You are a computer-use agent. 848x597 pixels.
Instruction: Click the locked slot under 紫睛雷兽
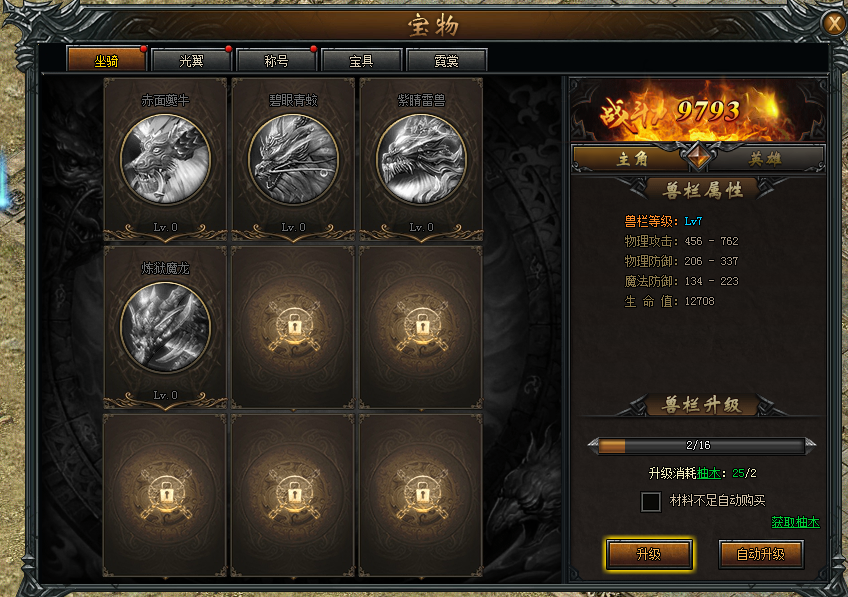tap(421, 327)
